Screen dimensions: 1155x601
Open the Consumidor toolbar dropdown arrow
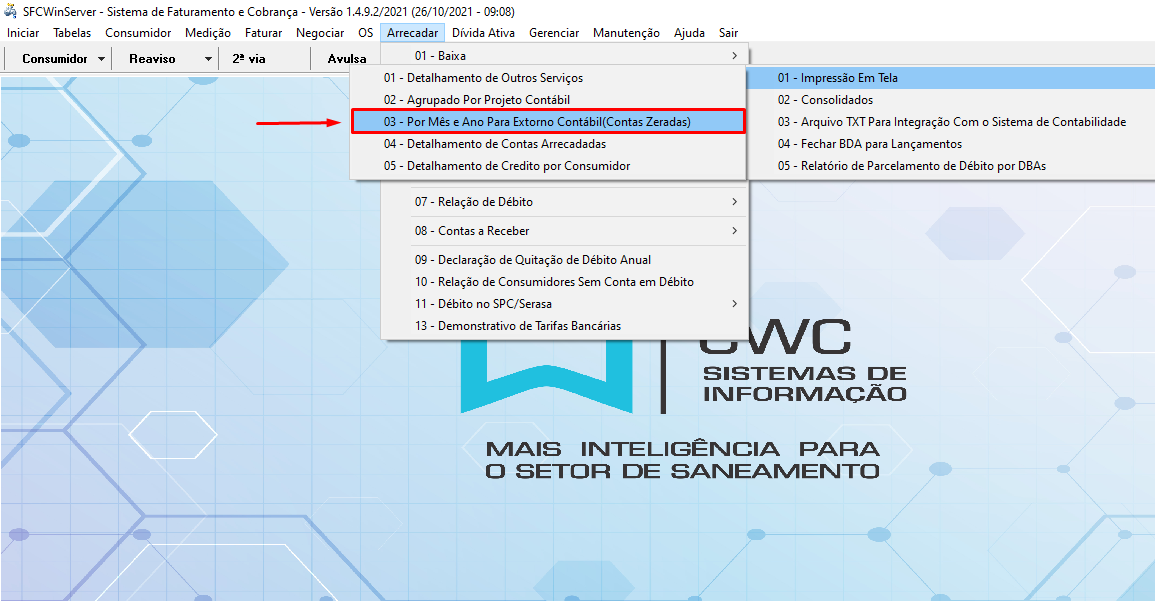pos(102,59)
